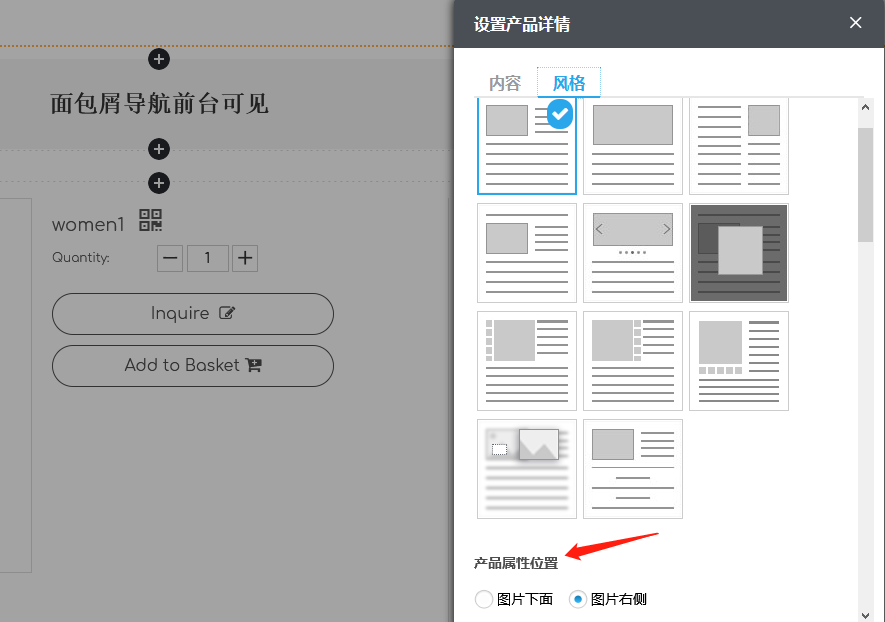Image resolution: width=885 pixels, height=622 pixels.
Task: Click the plus icon above the breadcrumb text
Action: pos(158,59)
